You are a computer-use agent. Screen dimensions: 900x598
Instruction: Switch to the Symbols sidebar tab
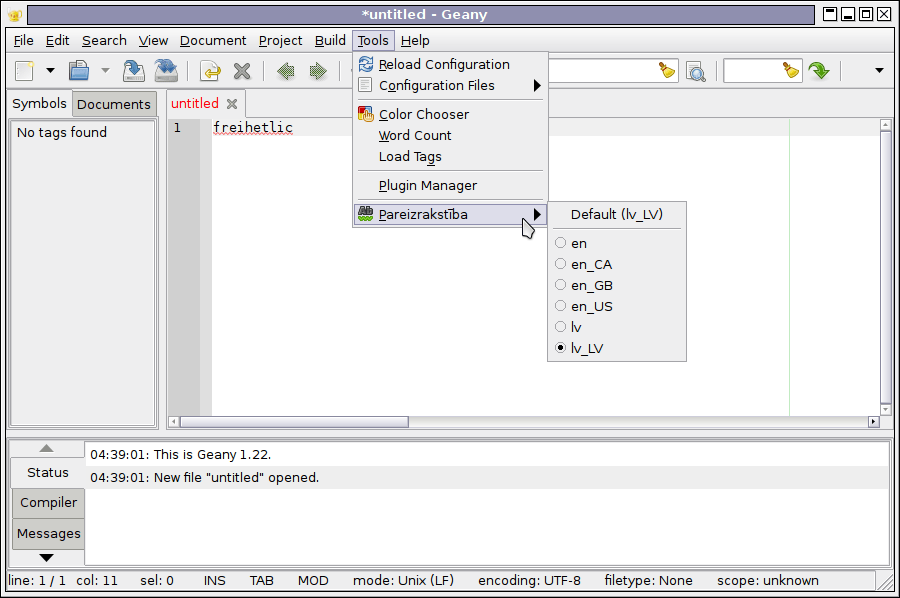pos(39,103)
